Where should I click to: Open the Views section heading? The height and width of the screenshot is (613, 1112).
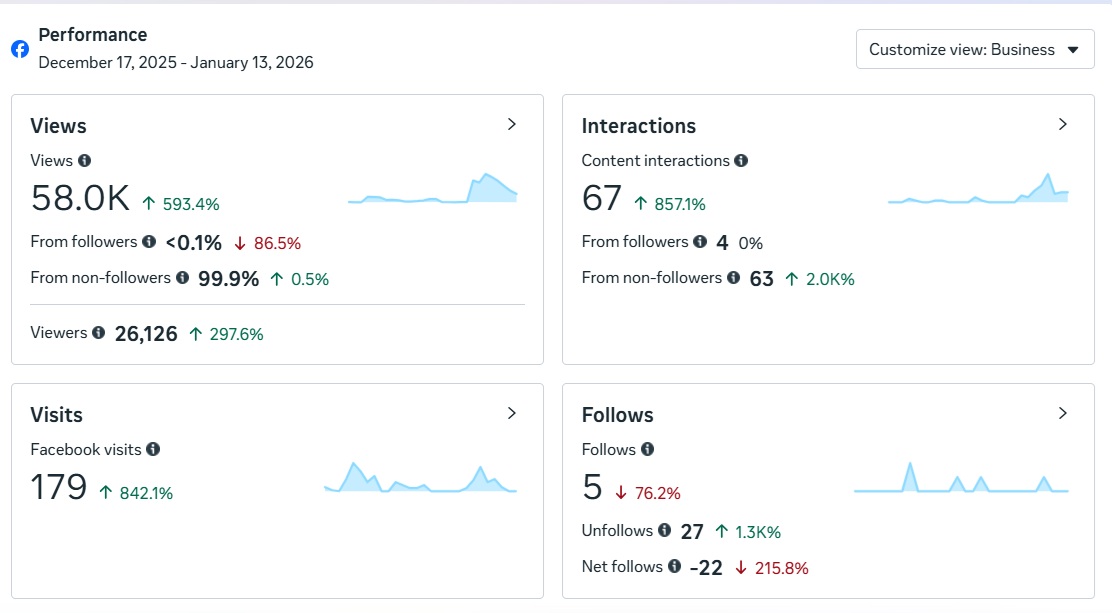click(x=59, y=126)
